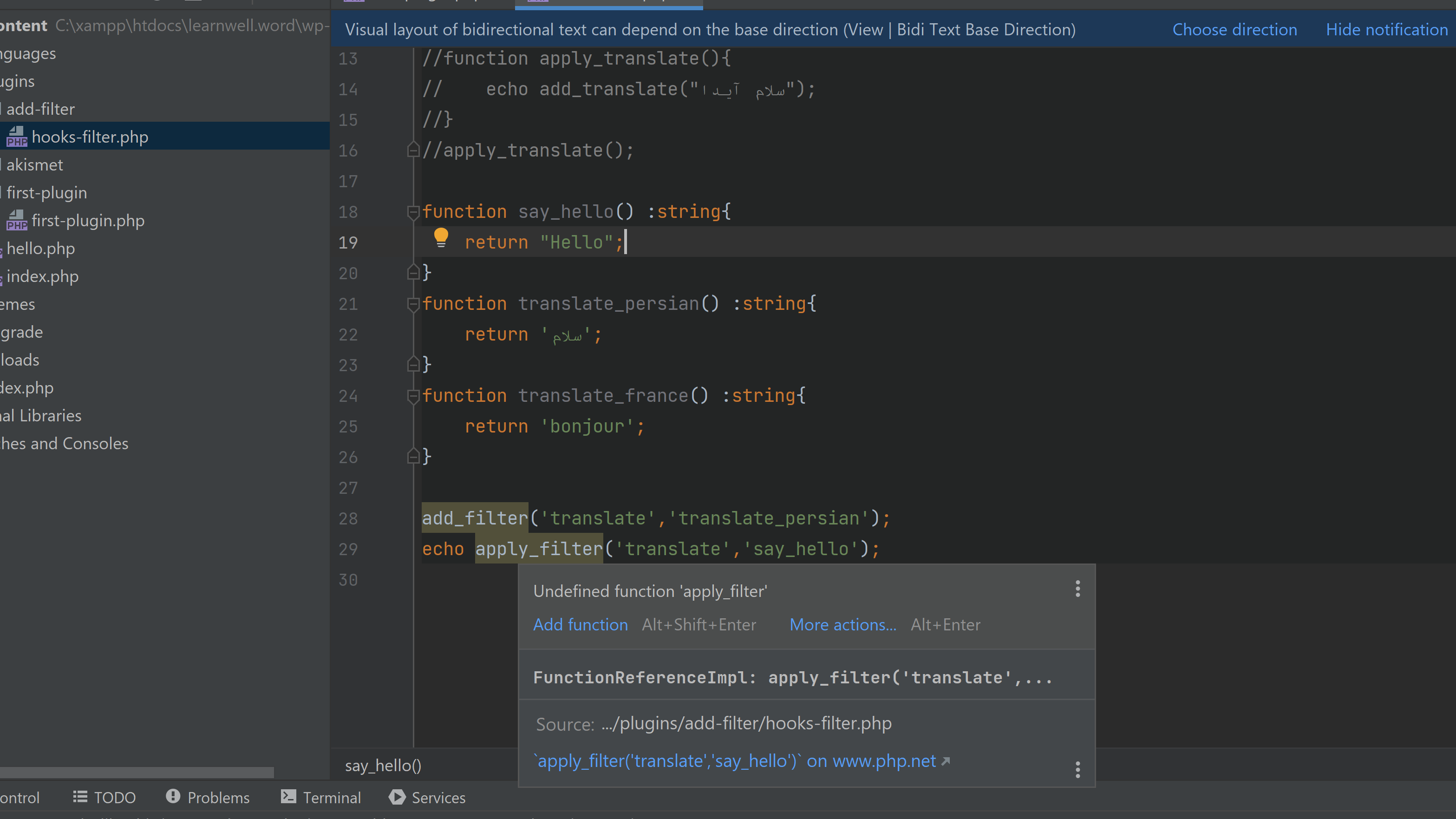Viewport: 1456px width, 819px height.
Task: Select index.php under plugins in the tree
Action: (x=164, y=276)
